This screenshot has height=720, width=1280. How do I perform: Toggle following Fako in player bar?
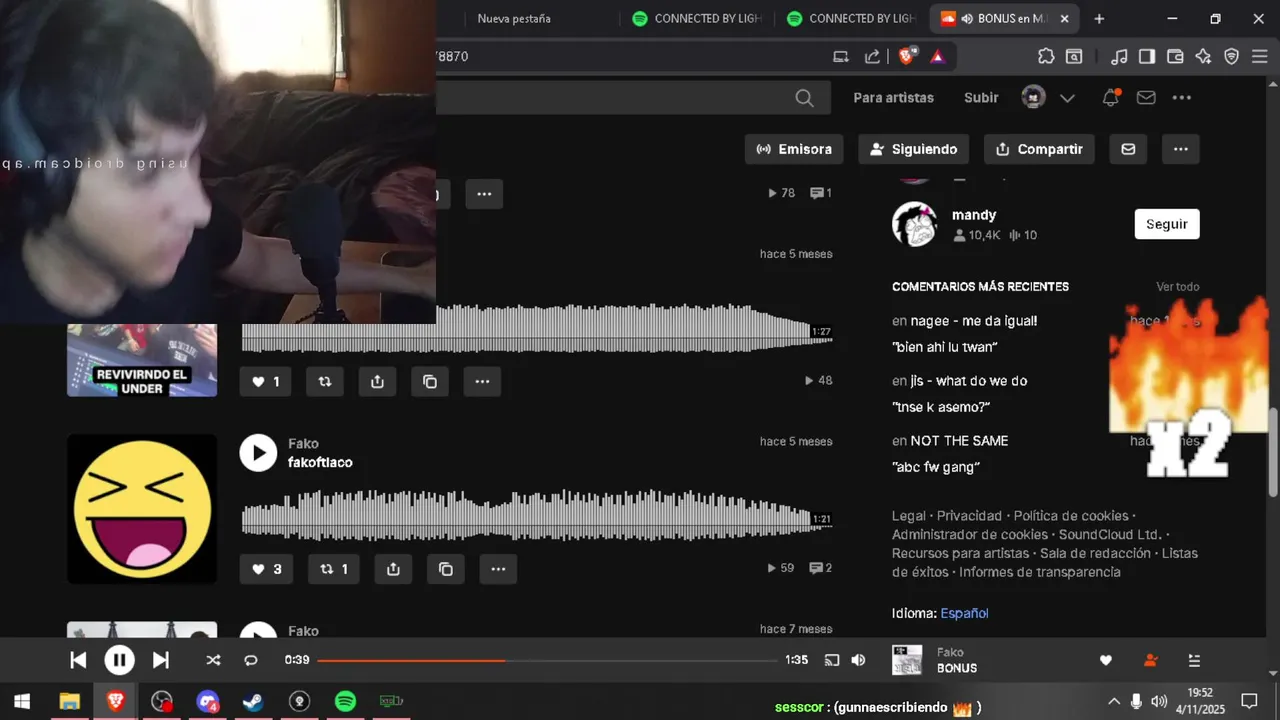(1150, 660)
